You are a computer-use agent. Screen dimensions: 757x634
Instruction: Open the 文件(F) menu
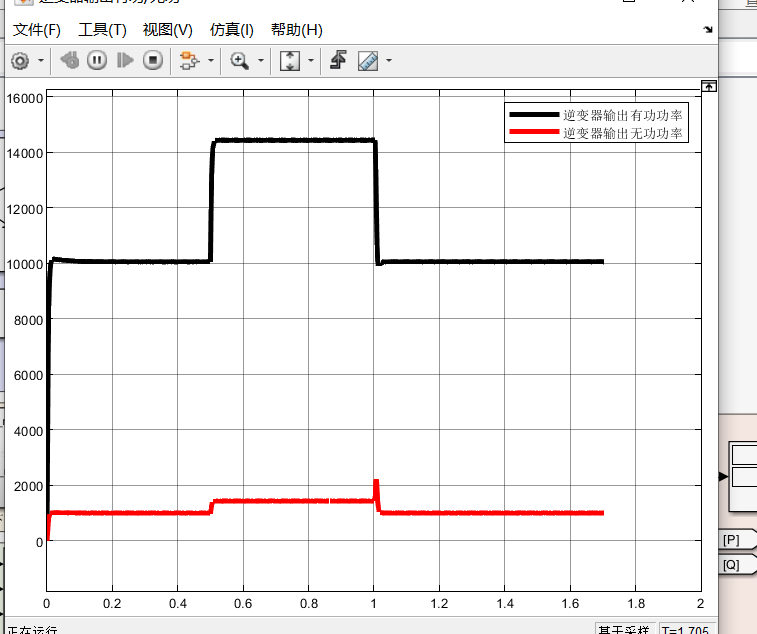(x=37, y=30)
